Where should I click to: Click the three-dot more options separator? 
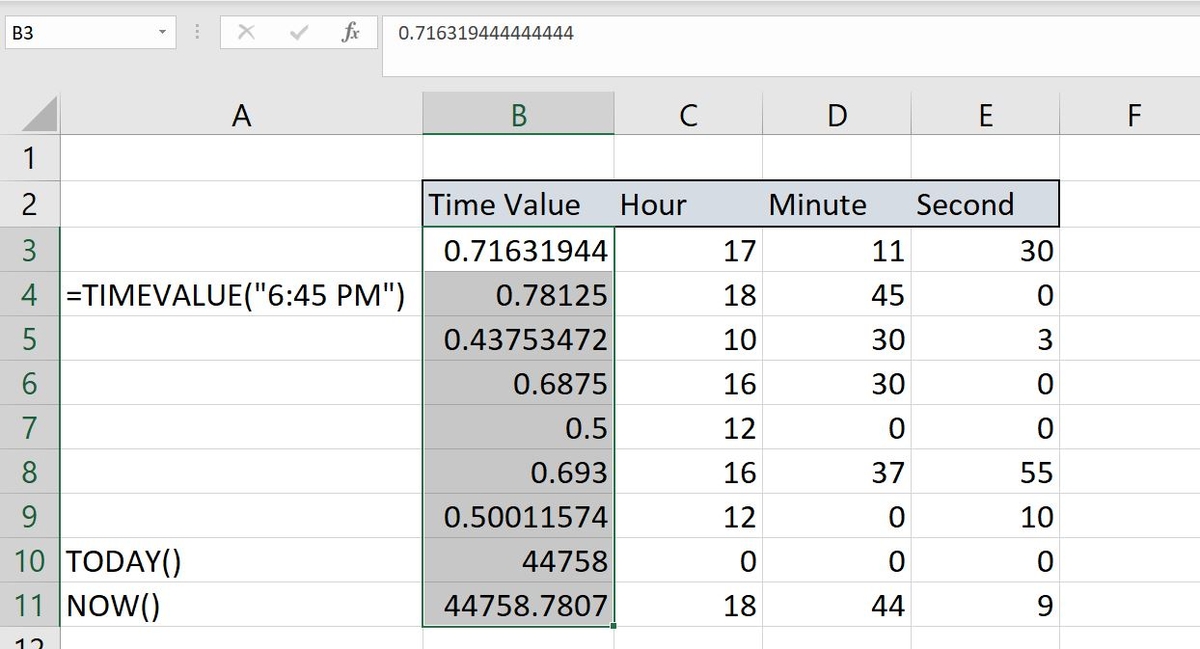tap(196, 31)
